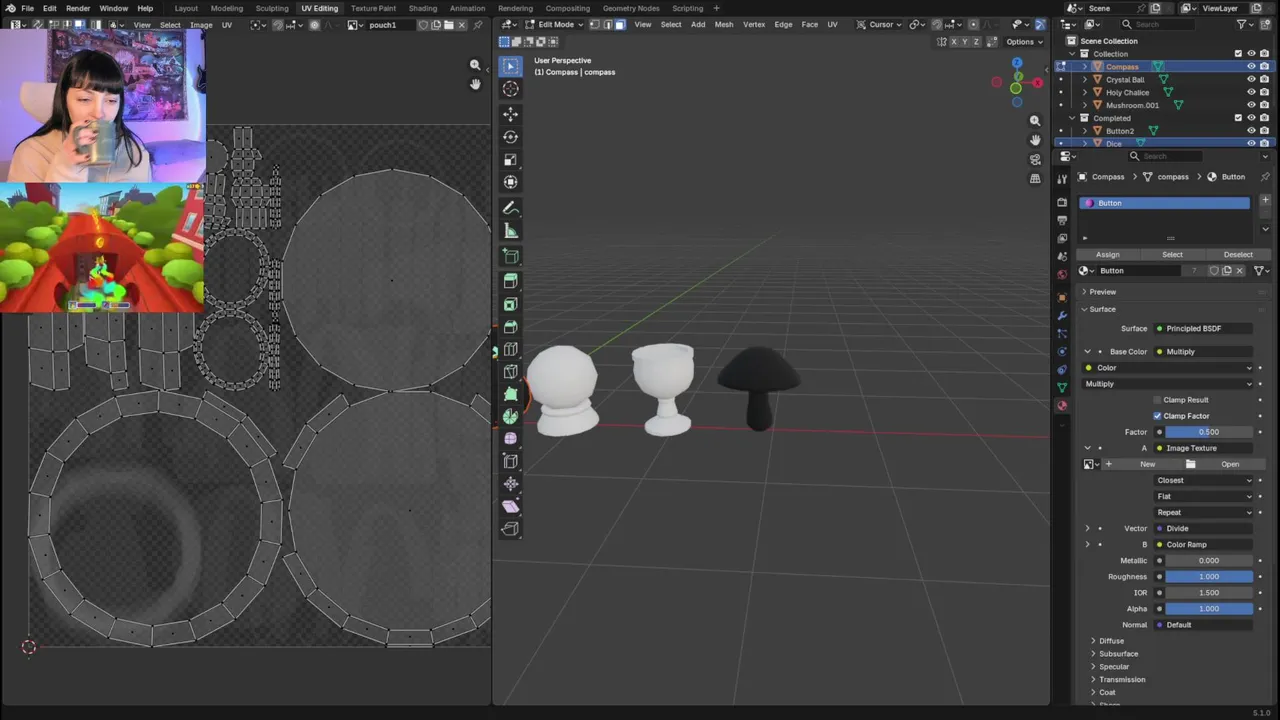Select the Spin tool
1280x720 pixels.
point(510,416)
